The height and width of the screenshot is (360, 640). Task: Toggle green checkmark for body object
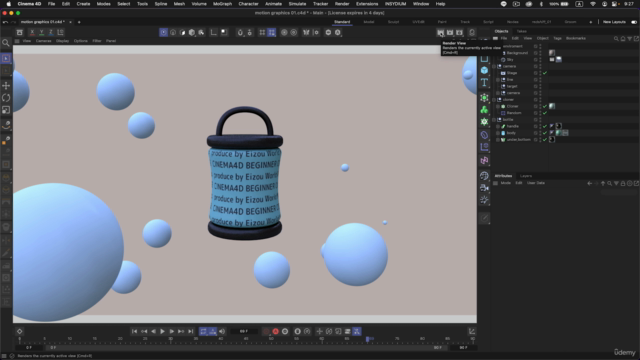point(545,133)
